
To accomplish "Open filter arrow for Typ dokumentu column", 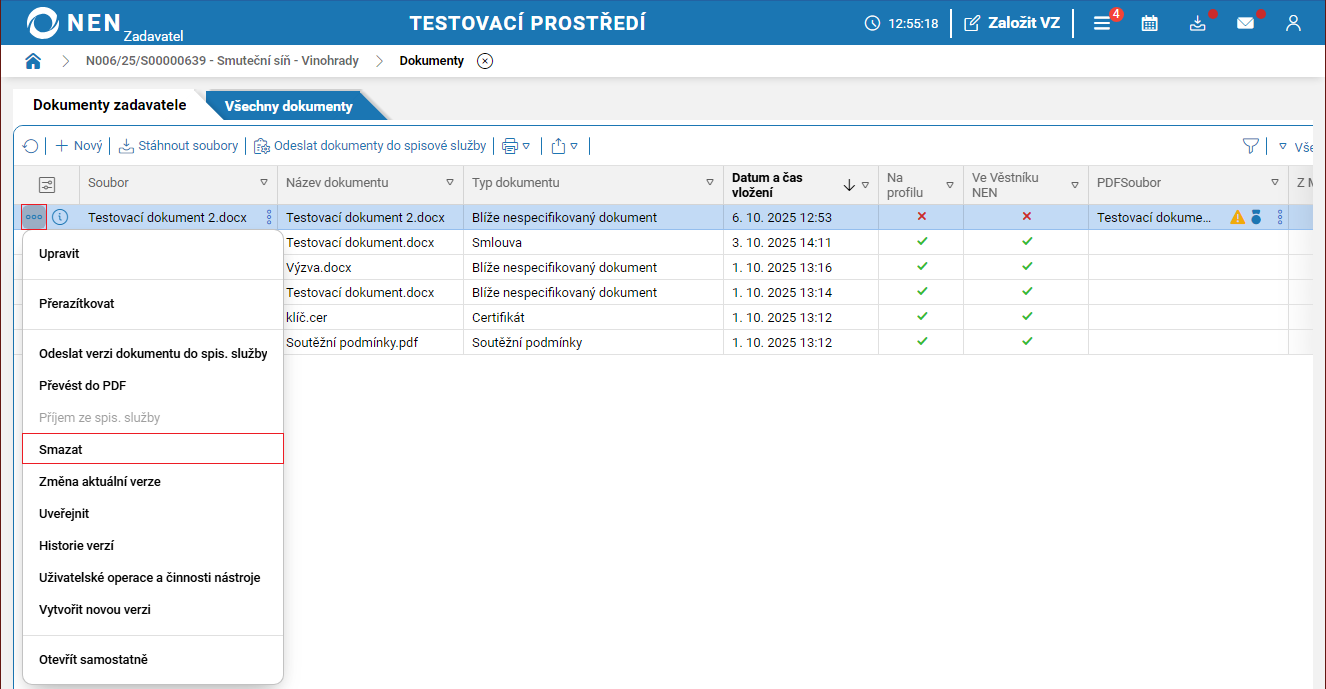I will pos(710,183).
